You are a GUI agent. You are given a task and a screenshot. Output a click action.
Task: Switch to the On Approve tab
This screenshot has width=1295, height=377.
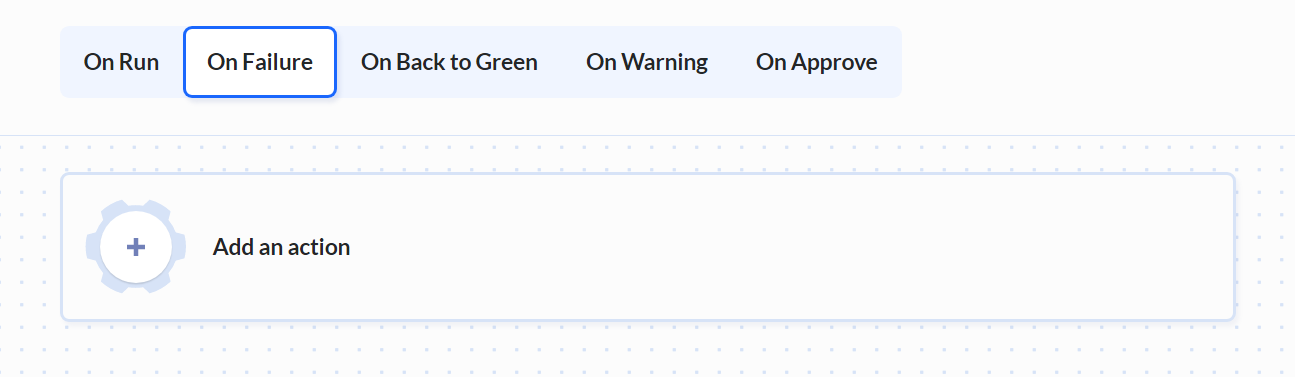(816, 62)
